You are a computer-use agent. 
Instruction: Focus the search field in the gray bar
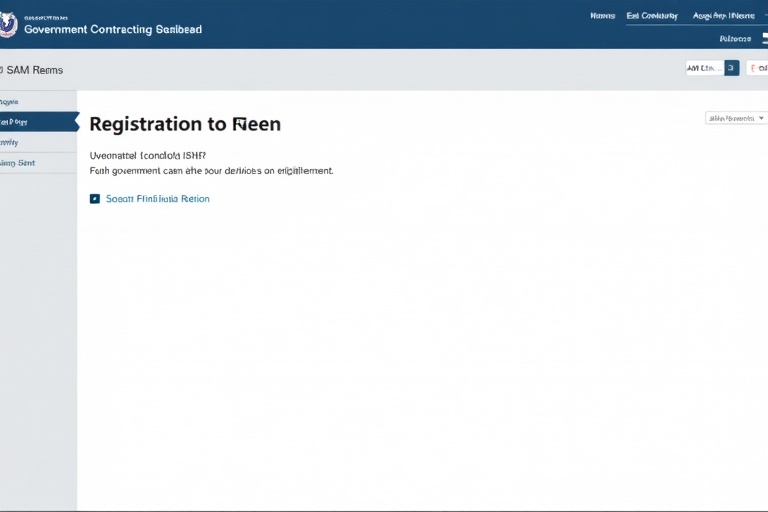pos(705,68)
